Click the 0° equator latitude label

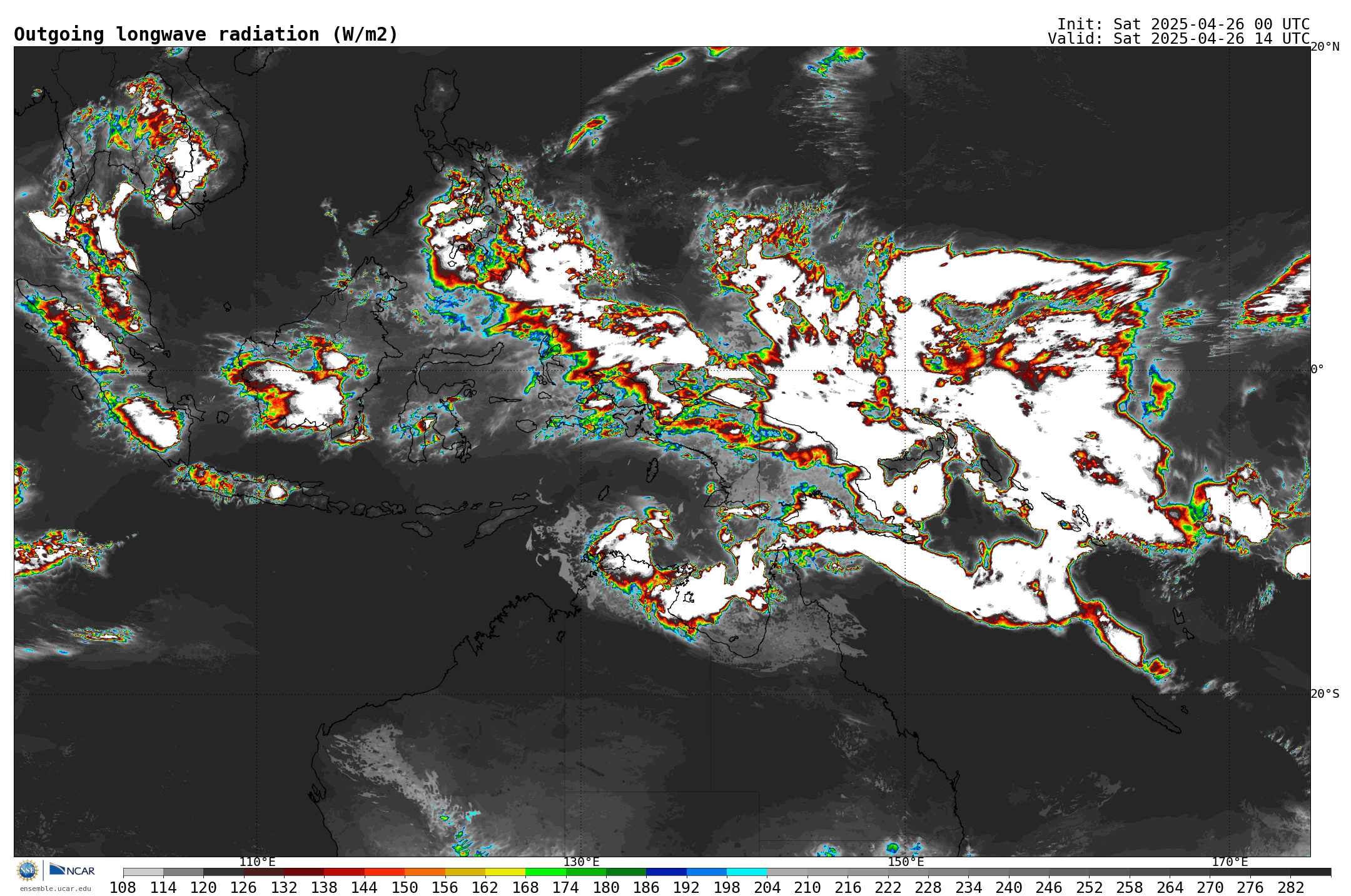click(1317, 370)
